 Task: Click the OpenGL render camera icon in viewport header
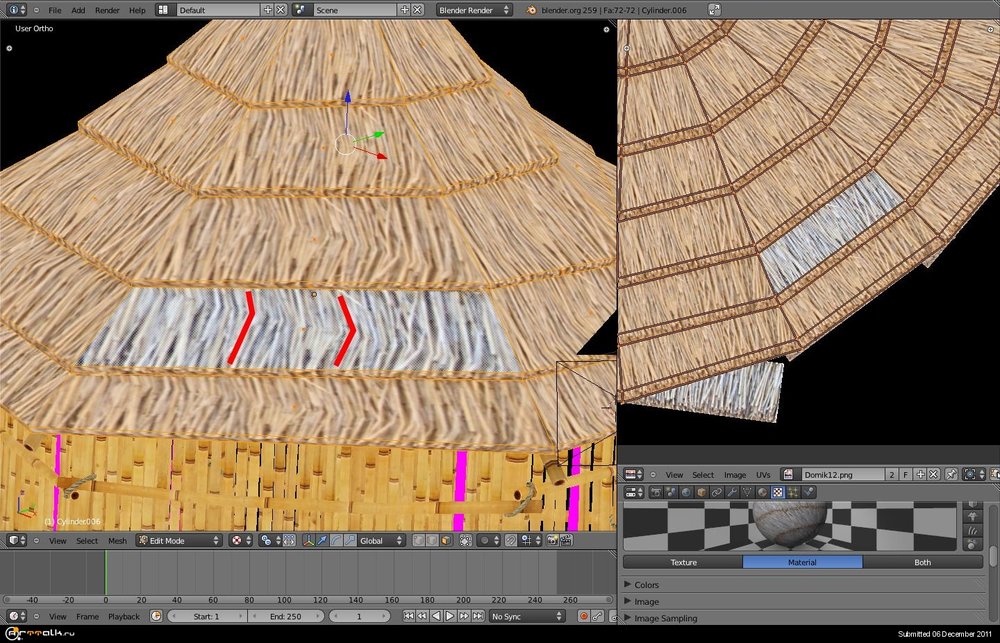552,540
